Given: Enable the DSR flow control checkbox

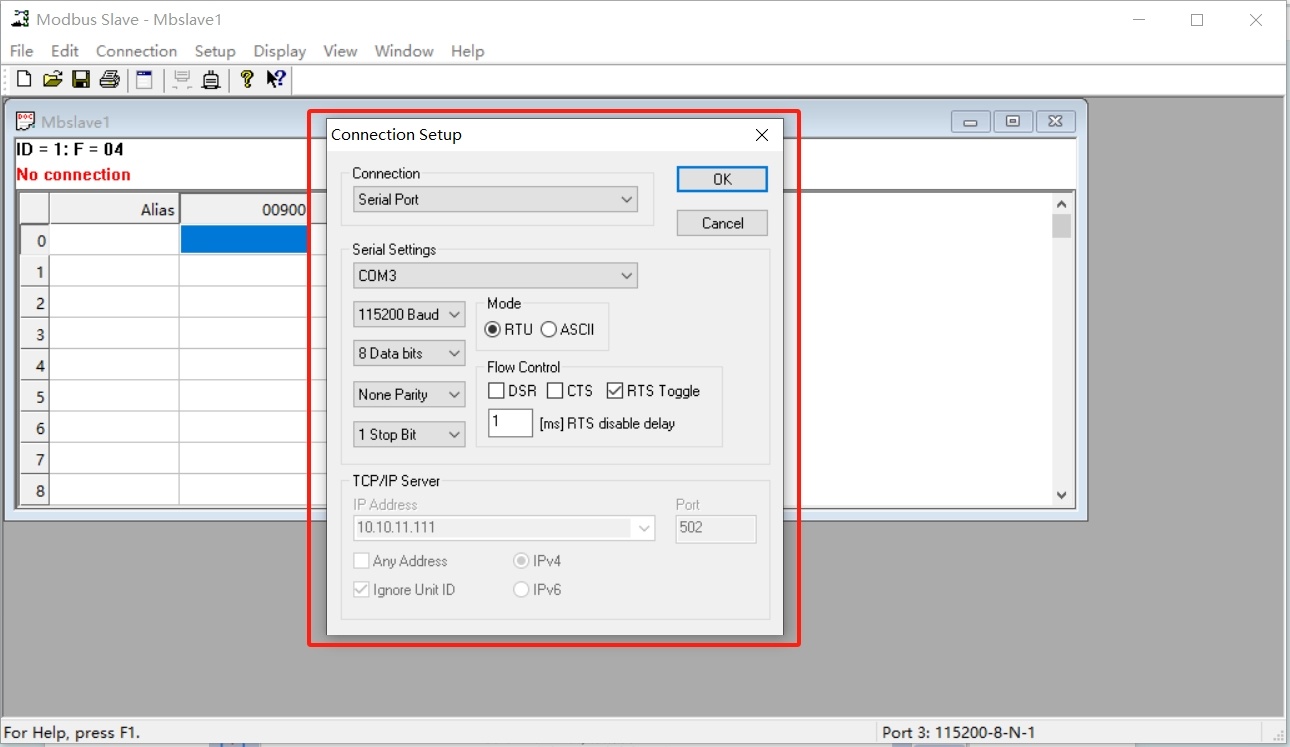Looking at the screenshot, I should tap(496, 391).
